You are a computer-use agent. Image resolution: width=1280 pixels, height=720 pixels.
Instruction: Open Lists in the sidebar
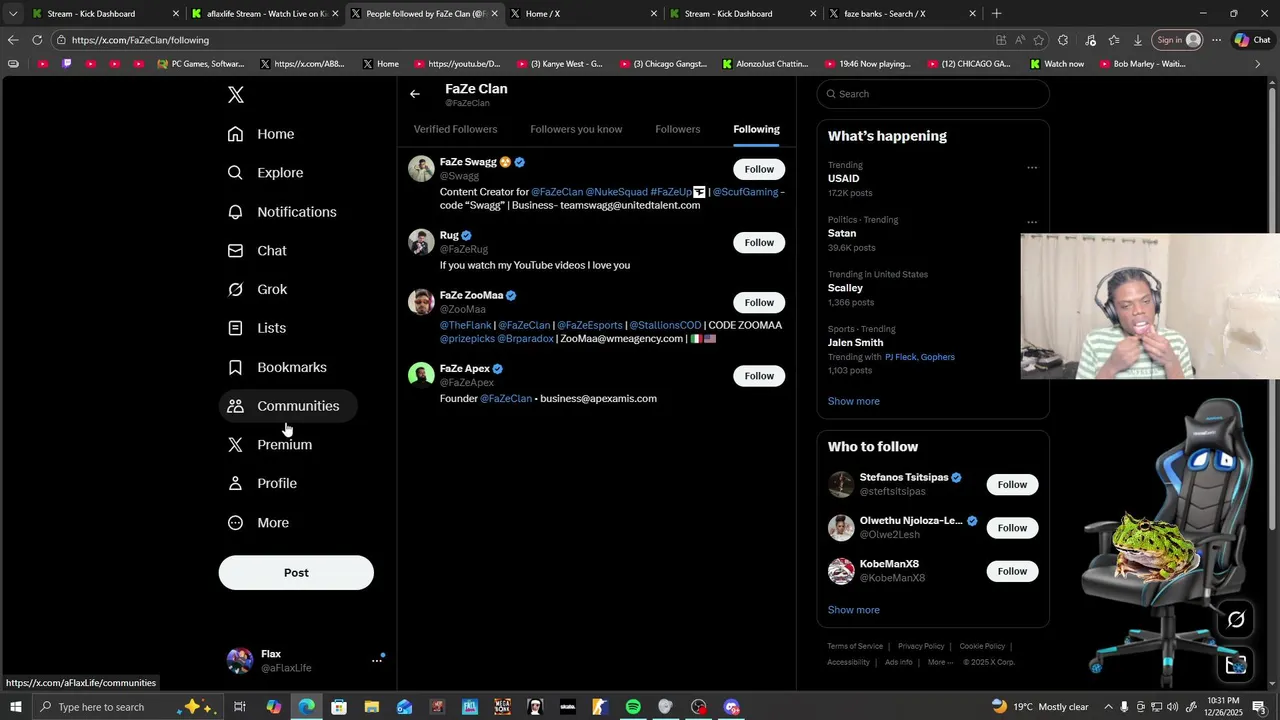coord(257,328)
